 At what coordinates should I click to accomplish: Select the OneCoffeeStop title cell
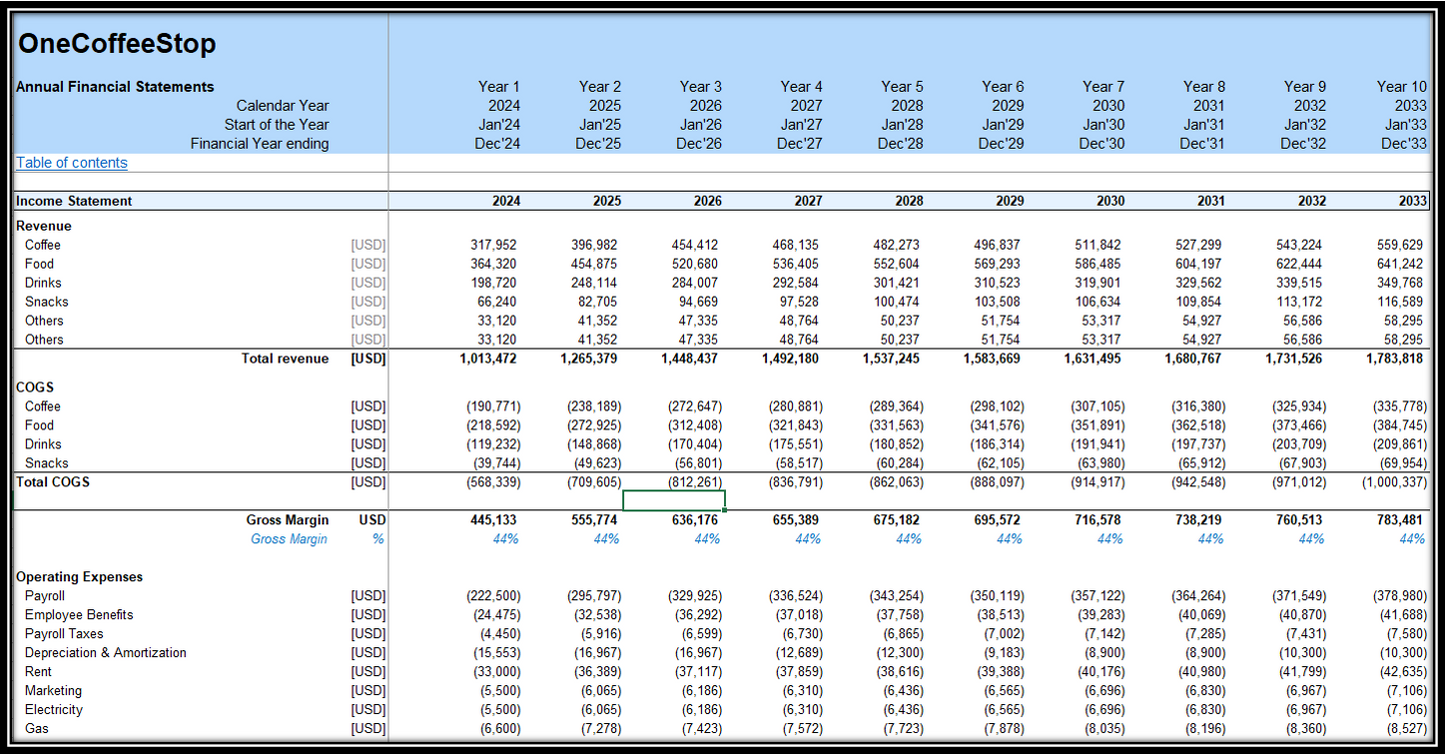117,44
